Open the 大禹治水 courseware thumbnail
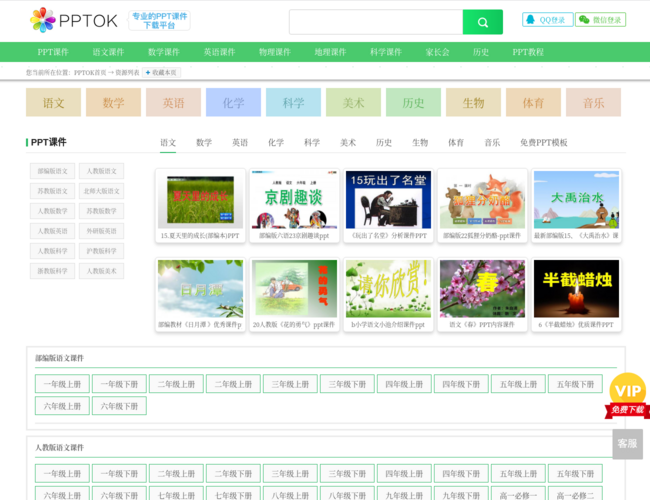The height and width of the screenshot is (500, 650). tap(576, 200)
